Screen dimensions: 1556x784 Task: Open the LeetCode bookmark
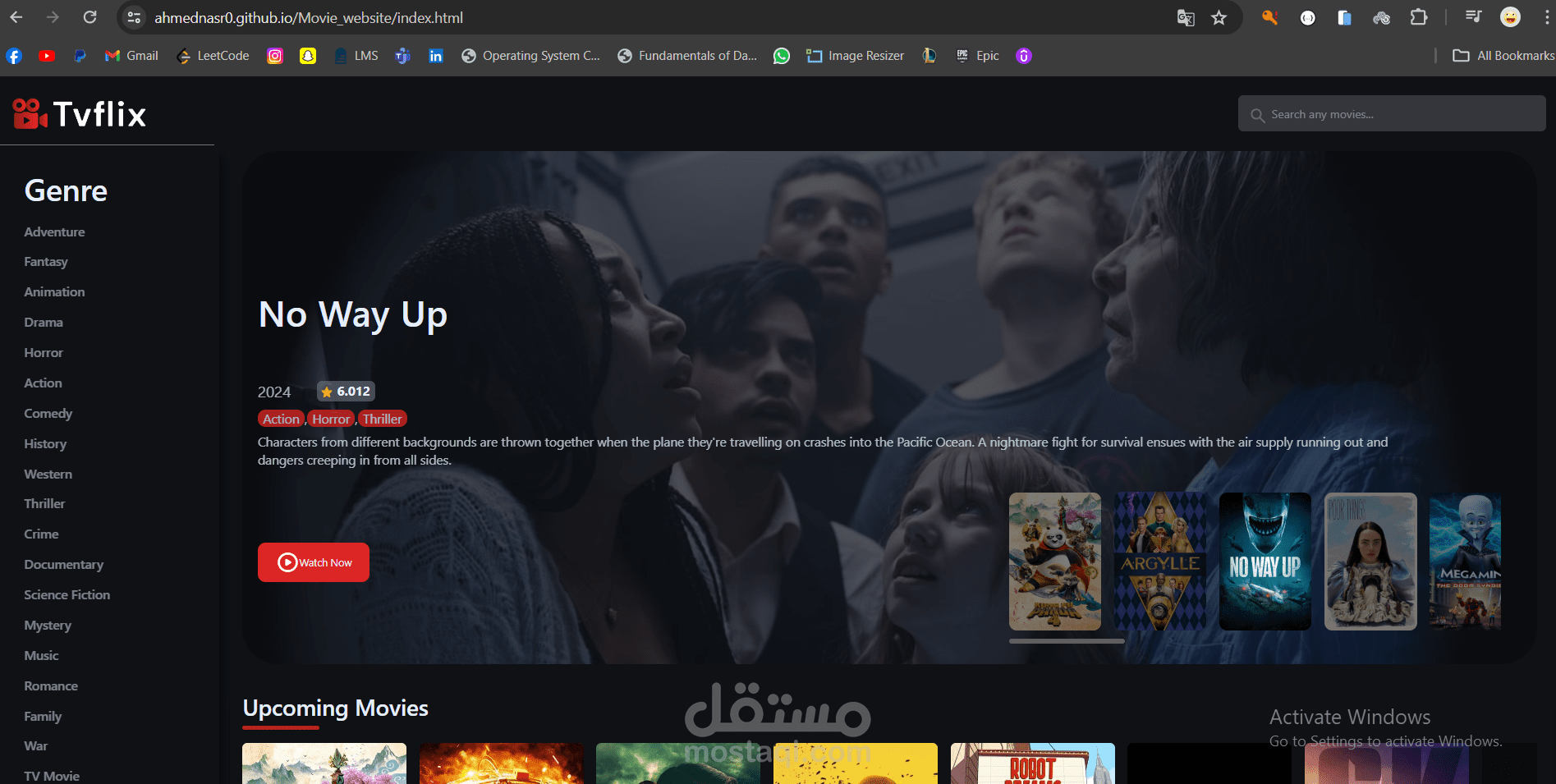point(213,56)
